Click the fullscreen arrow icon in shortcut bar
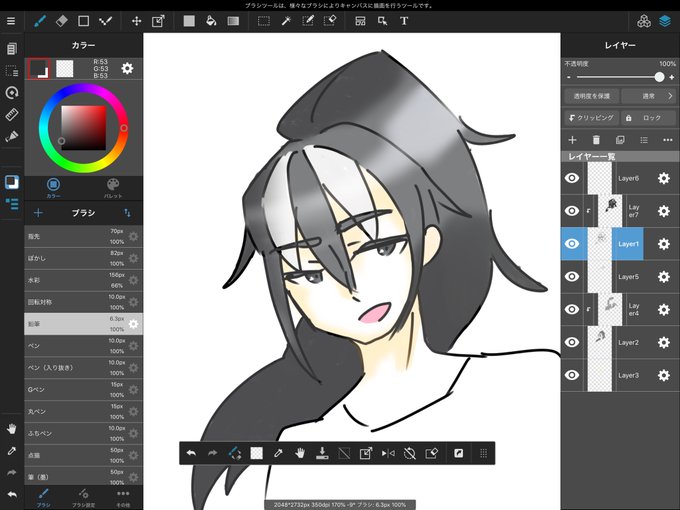Image resolution: width=680 pixels, height=510 pixels. 458,453
